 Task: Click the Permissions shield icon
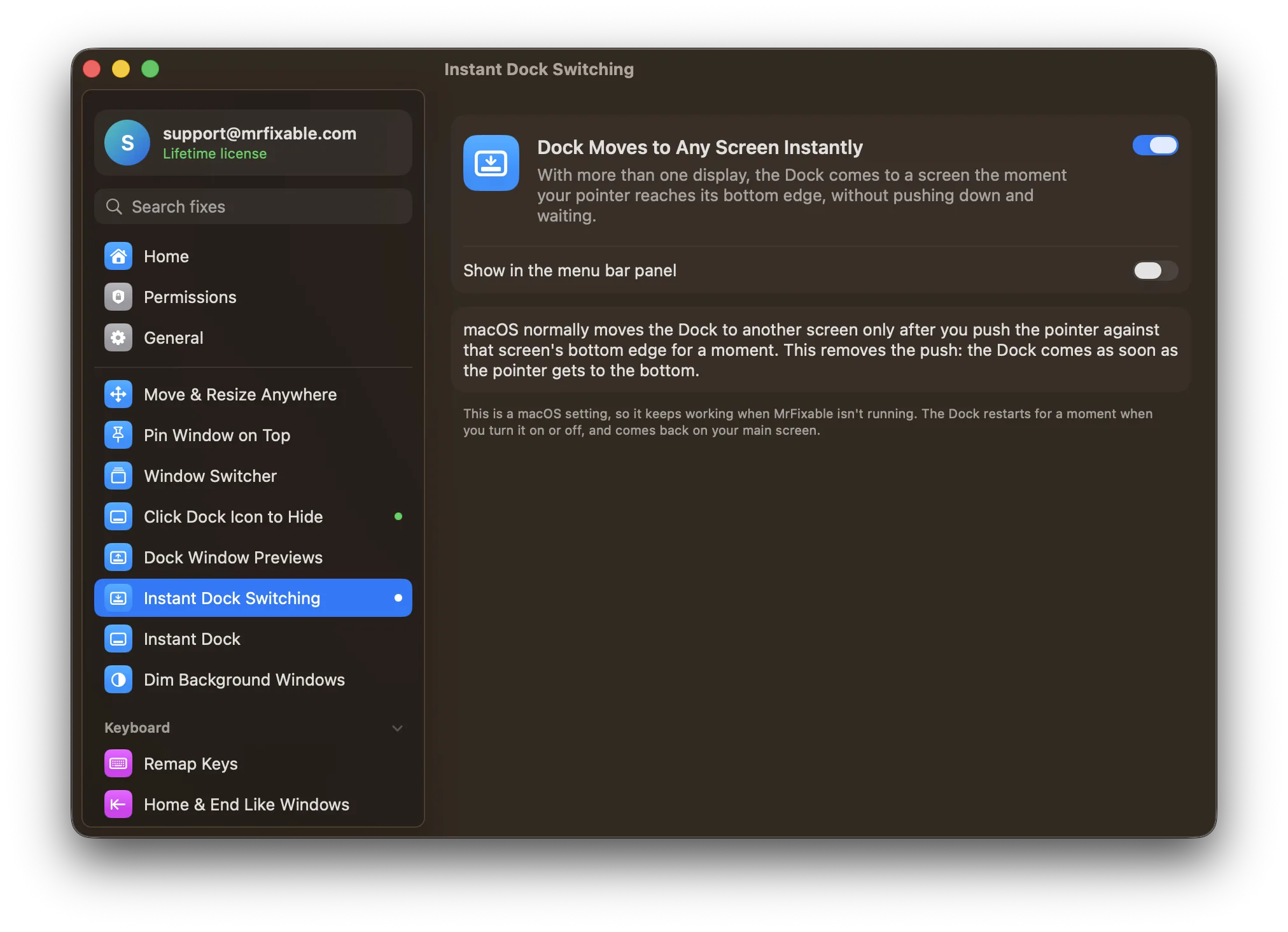118,297
